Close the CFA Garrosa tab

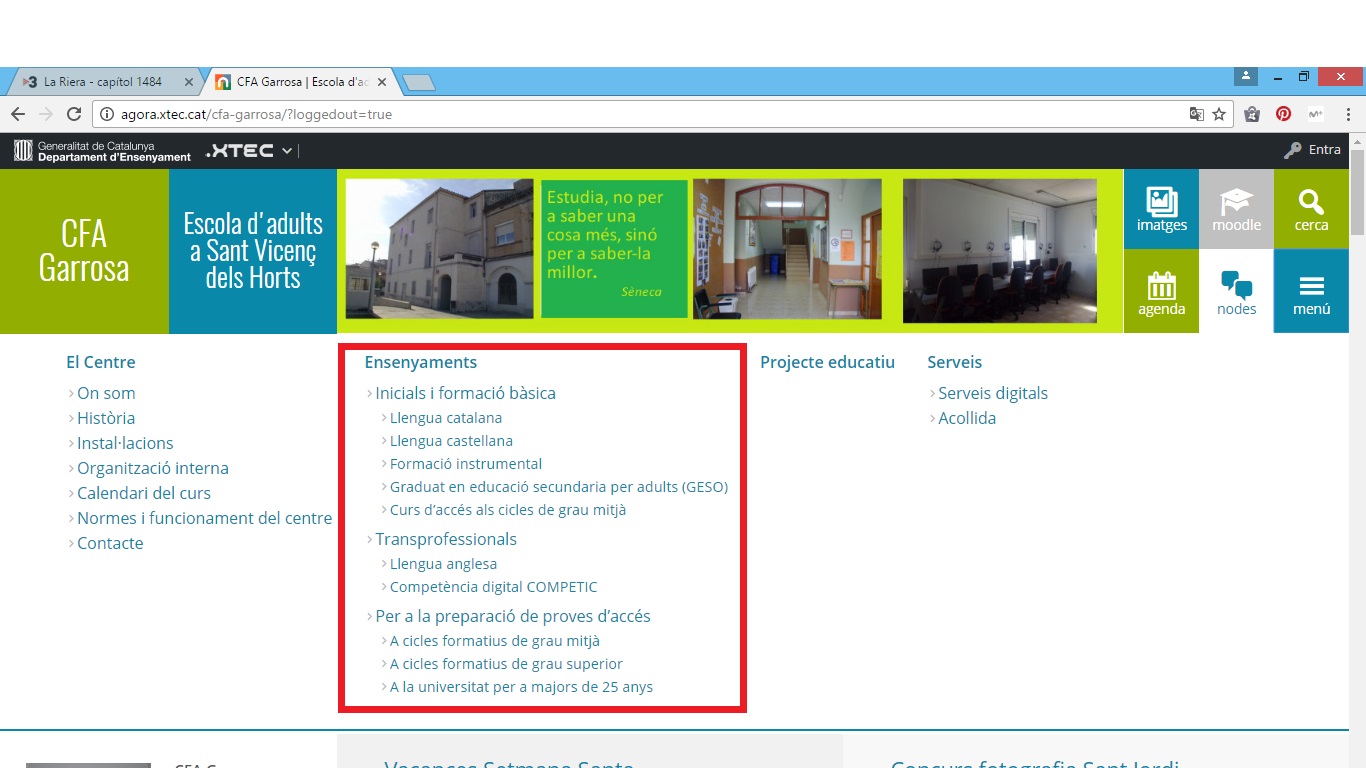click(382, 82)
